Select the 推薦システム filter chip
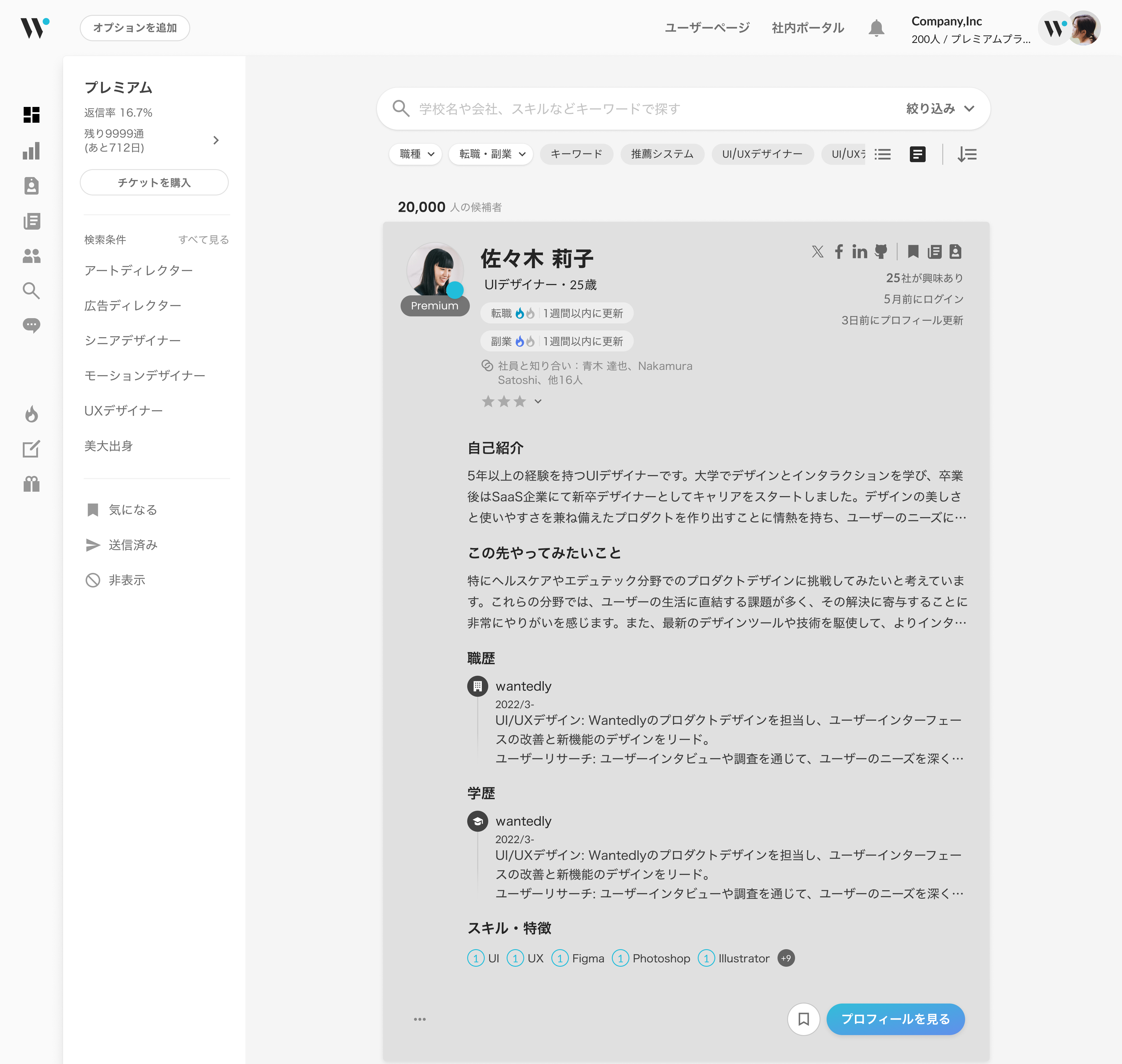The height and width of the screenshot is (1064, 1122). pyautogui.click(x=662, y=154)
